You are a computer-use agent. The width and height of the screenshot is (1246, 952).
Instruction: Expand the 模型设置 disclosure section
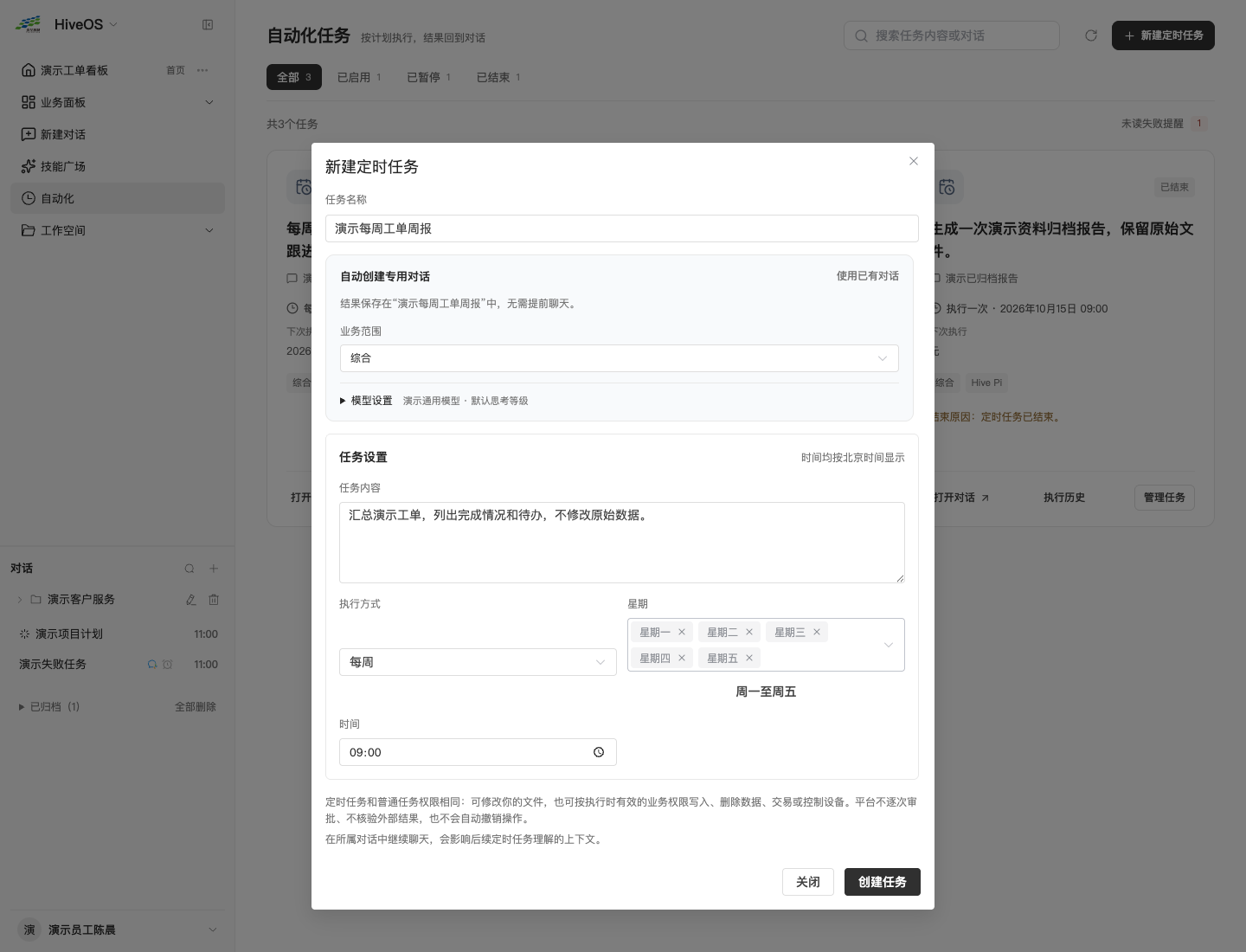click(x=366, y=401)
